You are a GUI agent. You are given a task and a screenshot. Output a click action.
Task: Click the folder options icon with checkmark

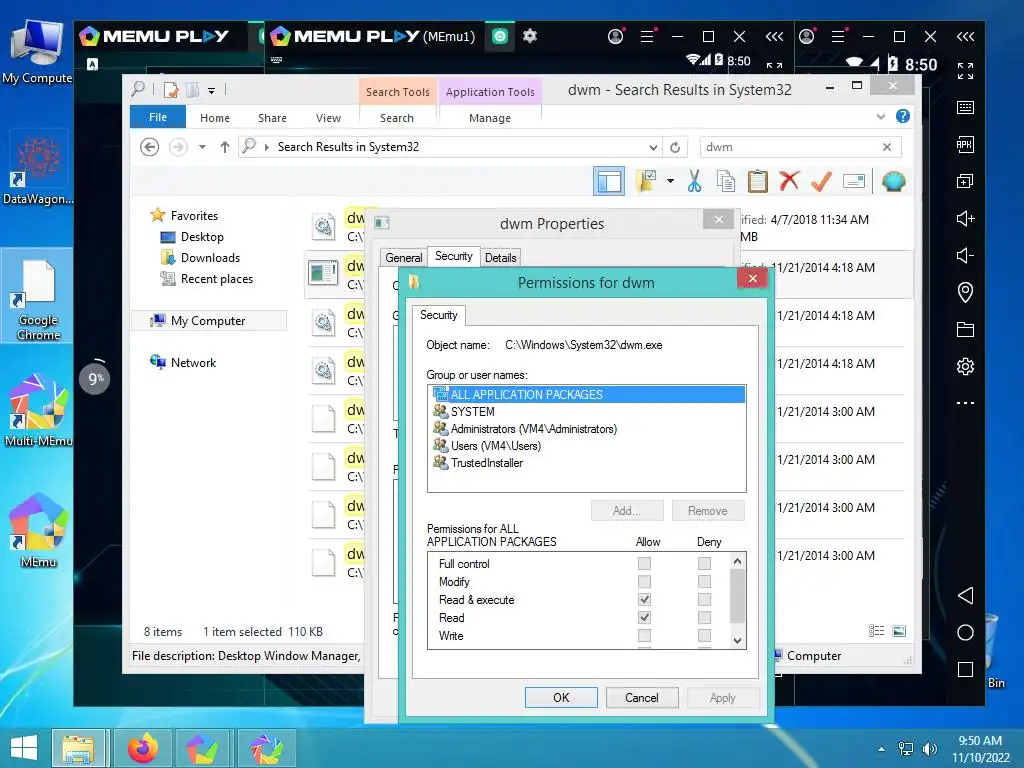(647, 181)
